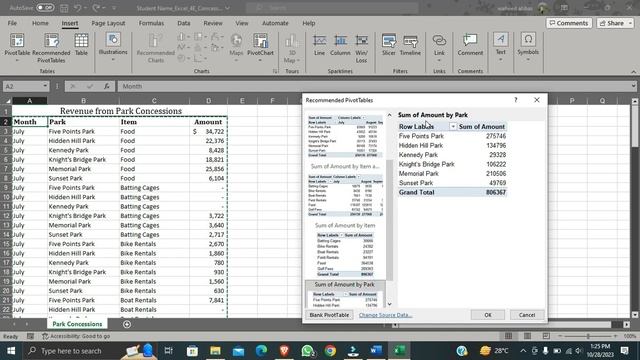Switch to the Home tab
The image size is (640, 360).
40,23
